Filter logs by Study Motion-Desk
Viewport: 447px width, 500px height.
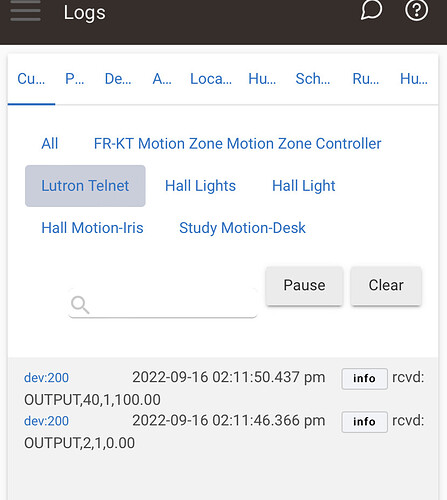click(242, 228)
